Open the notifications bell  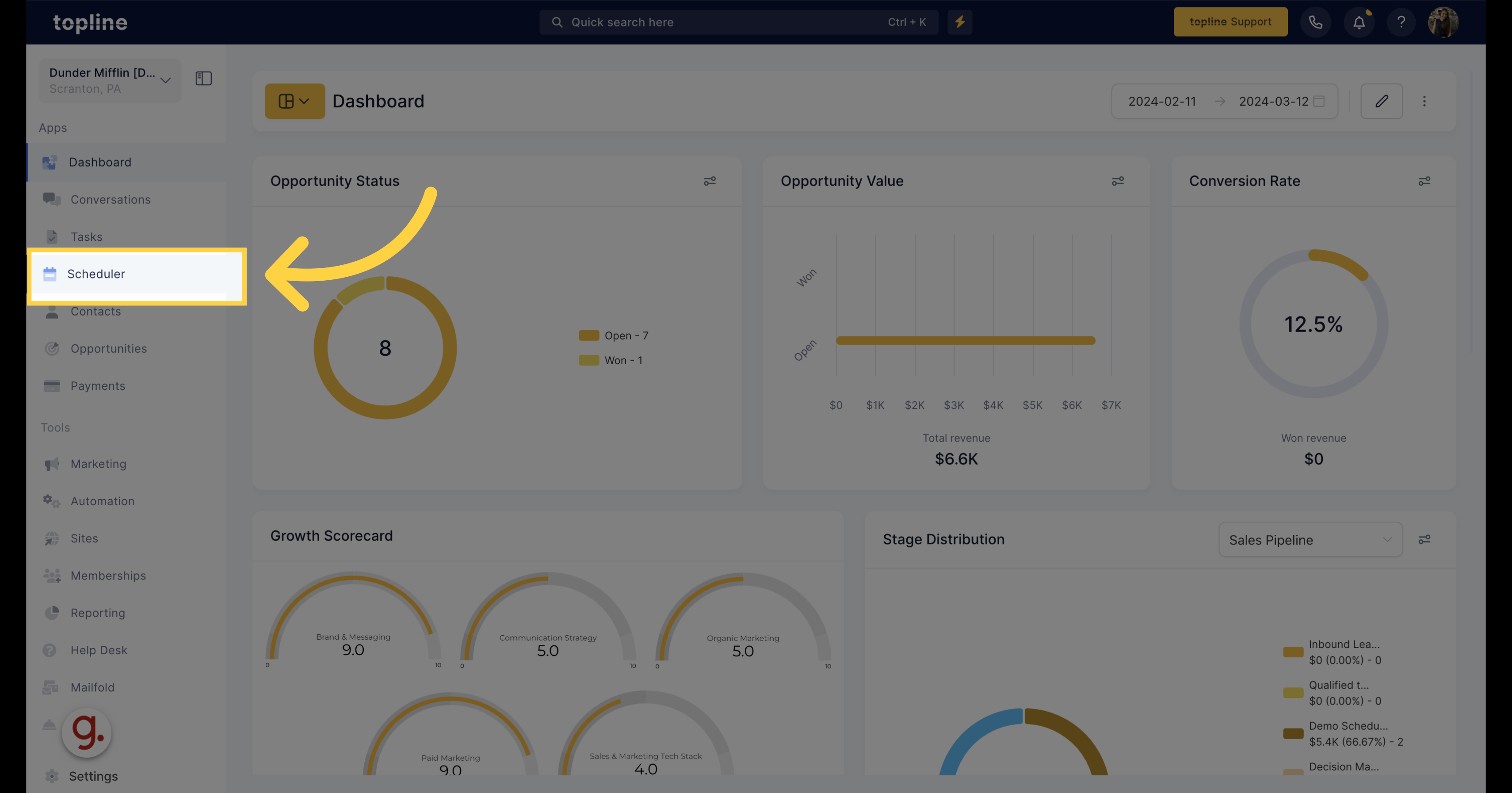tap(1359, 22)
